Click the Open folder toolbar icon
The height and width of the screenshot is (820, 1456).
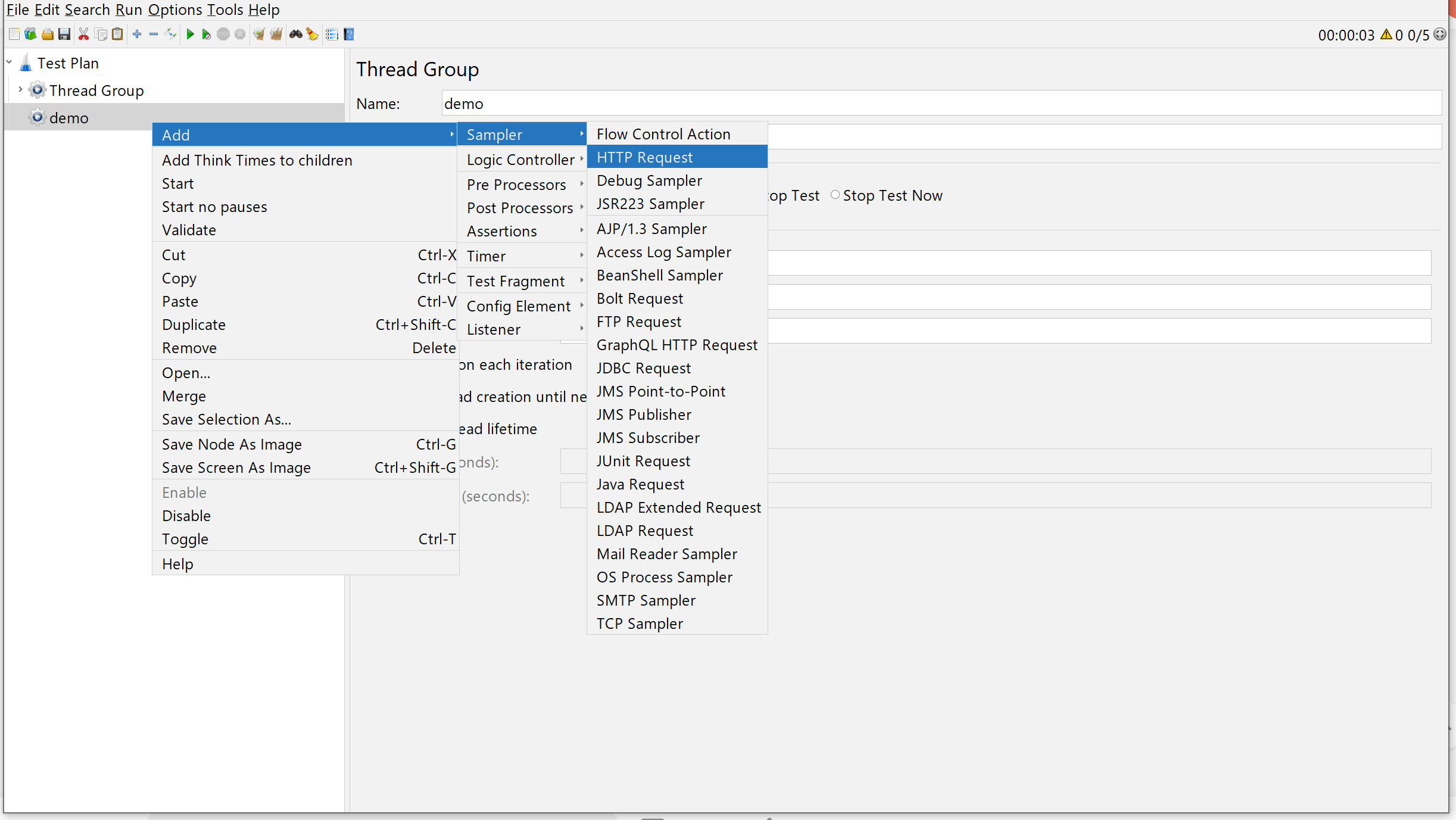47,35
